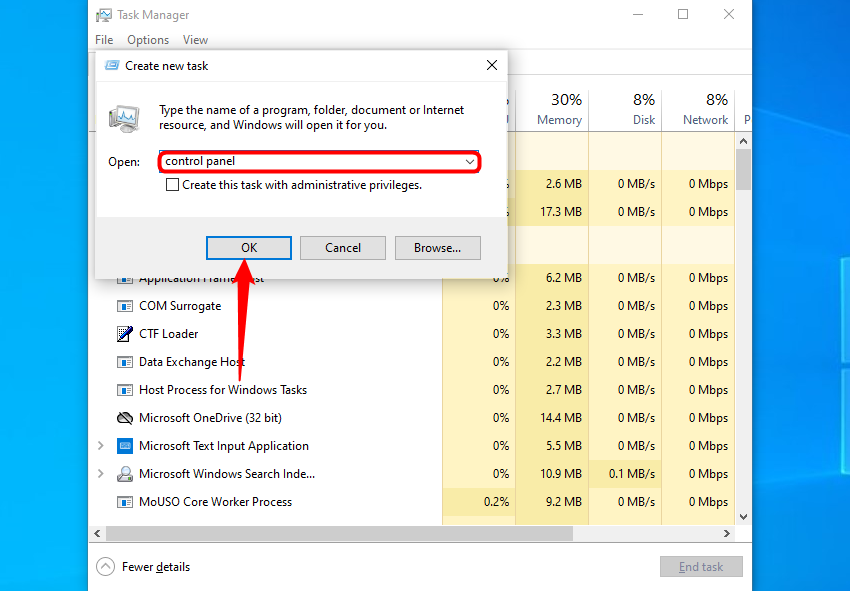Image resolution: width=850 pixels, height=591 pixels.
Task: Select the CTF Loader process row
Action: 411,334
